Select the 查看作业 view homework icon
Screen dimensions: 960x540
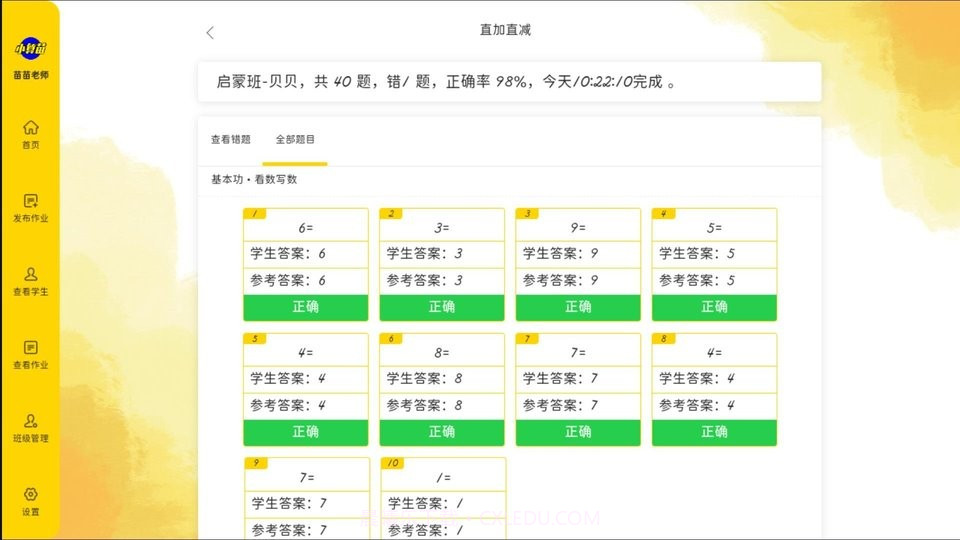click(x=31, y=348)
